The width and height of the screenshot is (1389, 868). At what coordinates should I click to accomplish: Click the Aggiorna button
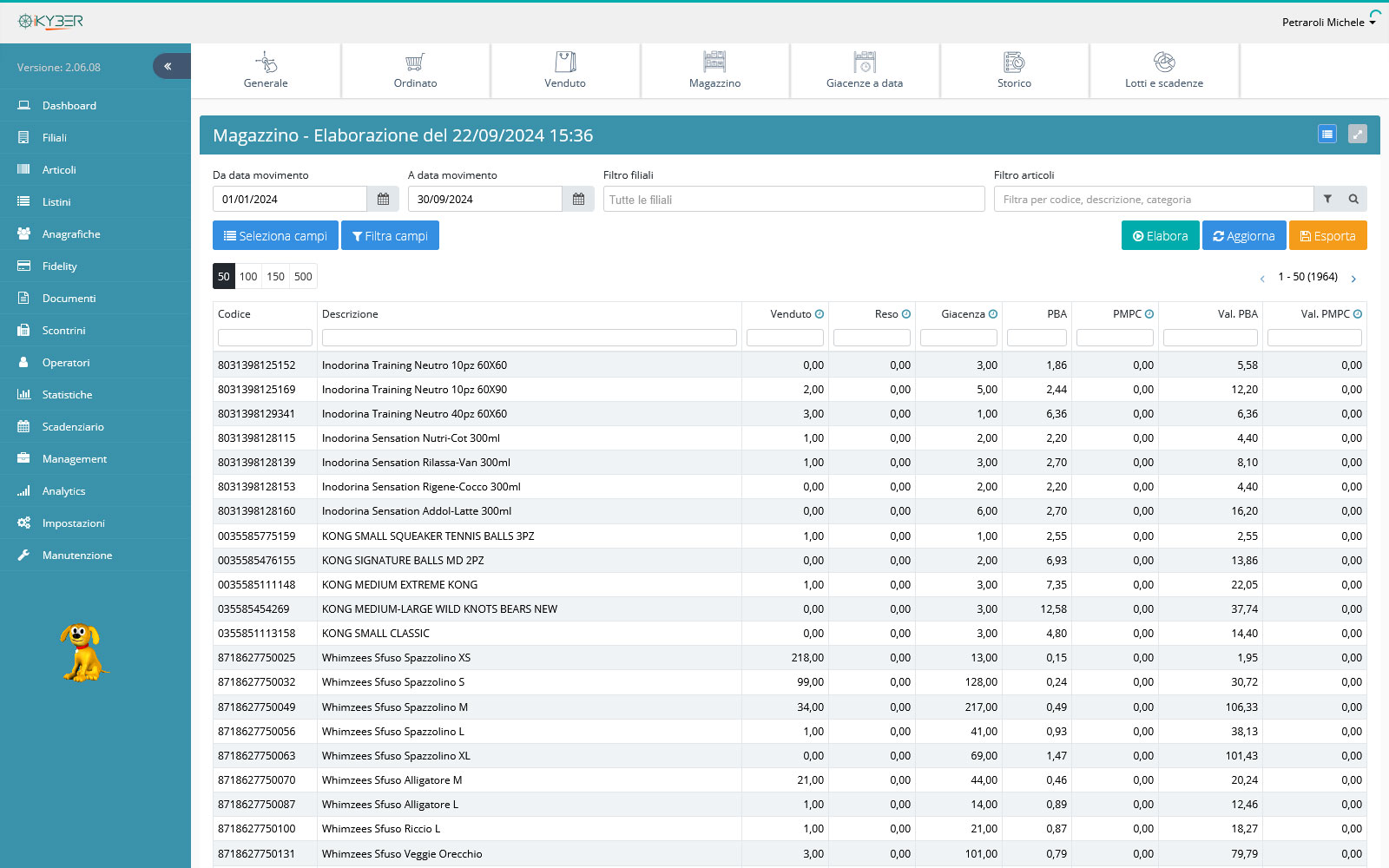1244,235
